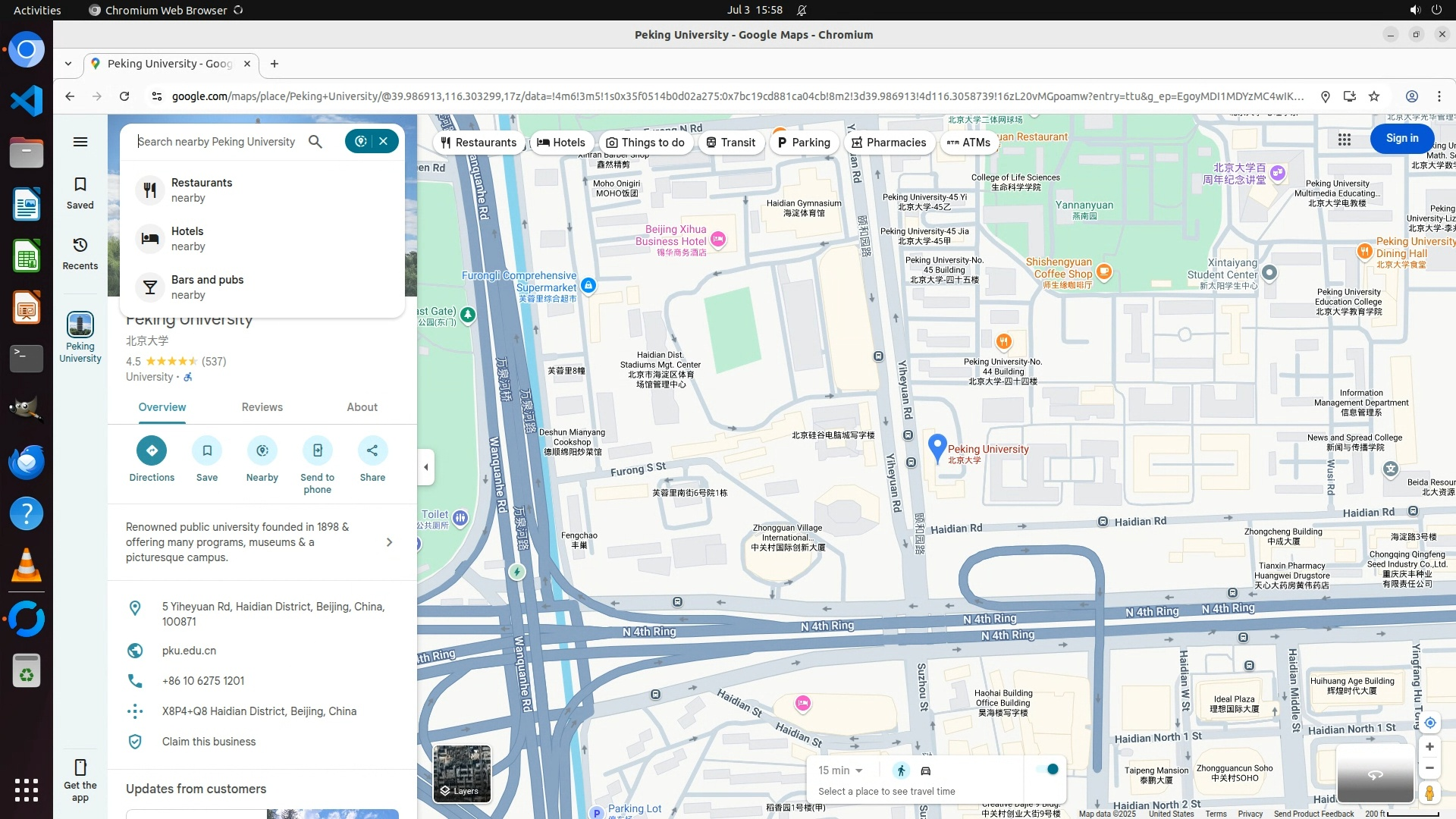Click the Send to phone icon
The width and height of the screenshot is (1456, 819).
point(317,450)
